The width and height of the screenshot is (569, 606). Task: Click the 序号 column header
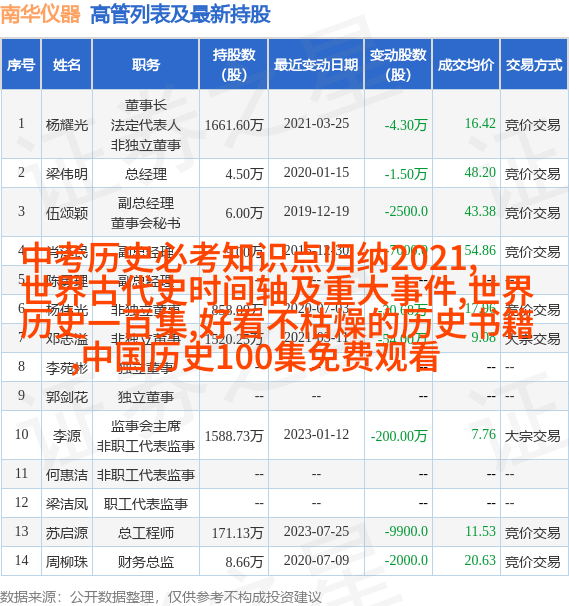coord(21,65)
